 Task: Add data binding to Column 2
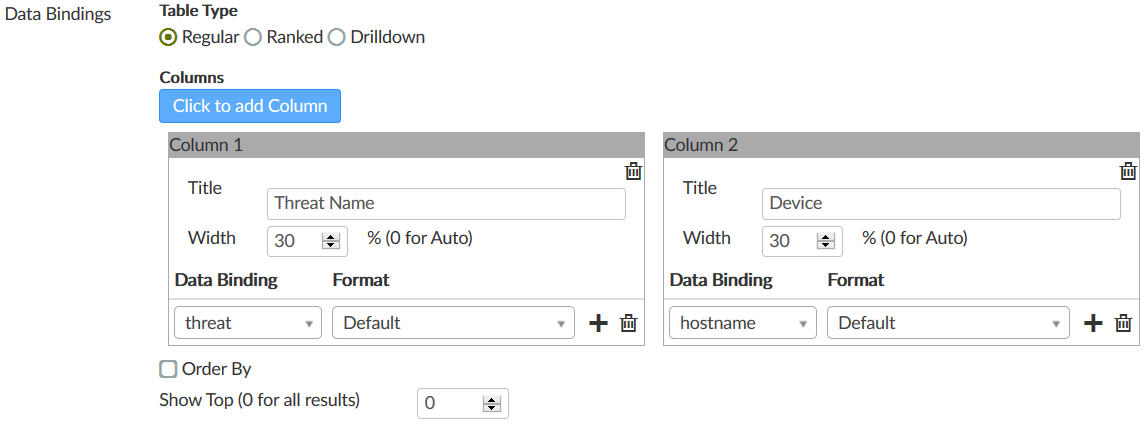[x=1093, y=323]
